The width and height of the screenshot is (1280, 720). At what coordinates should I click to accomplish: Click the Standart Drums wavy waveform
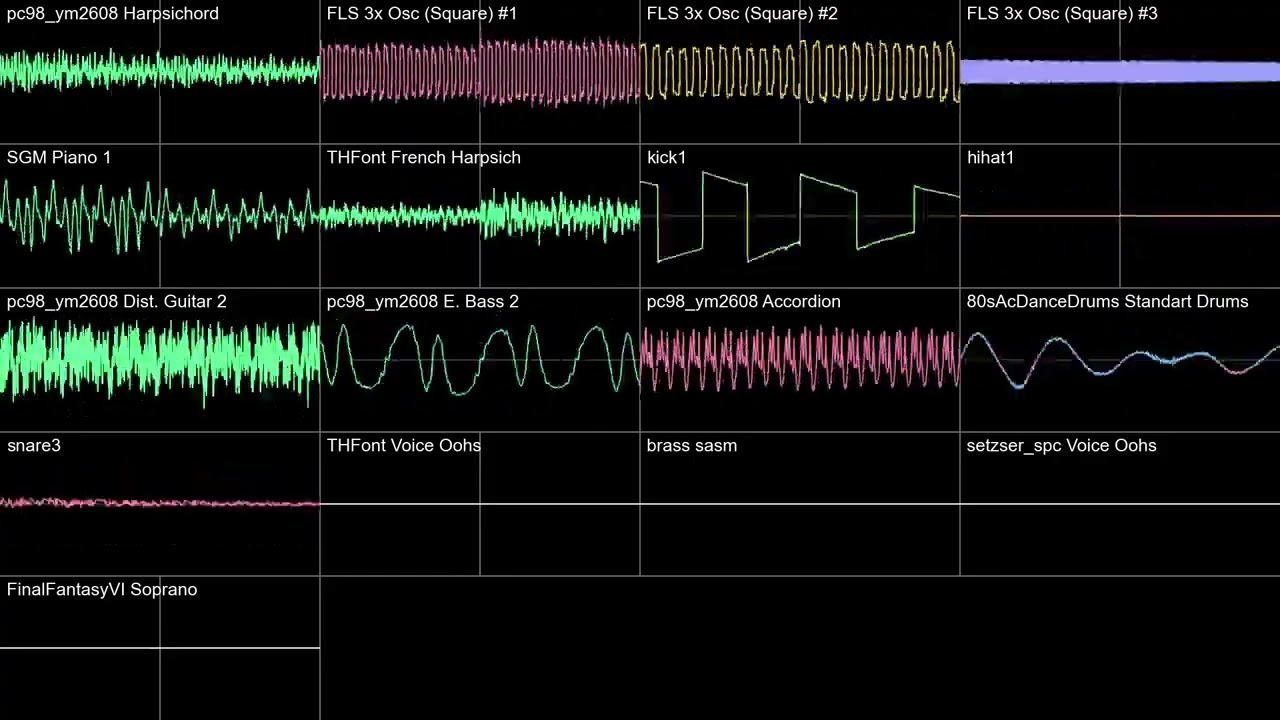(1120, 361)
